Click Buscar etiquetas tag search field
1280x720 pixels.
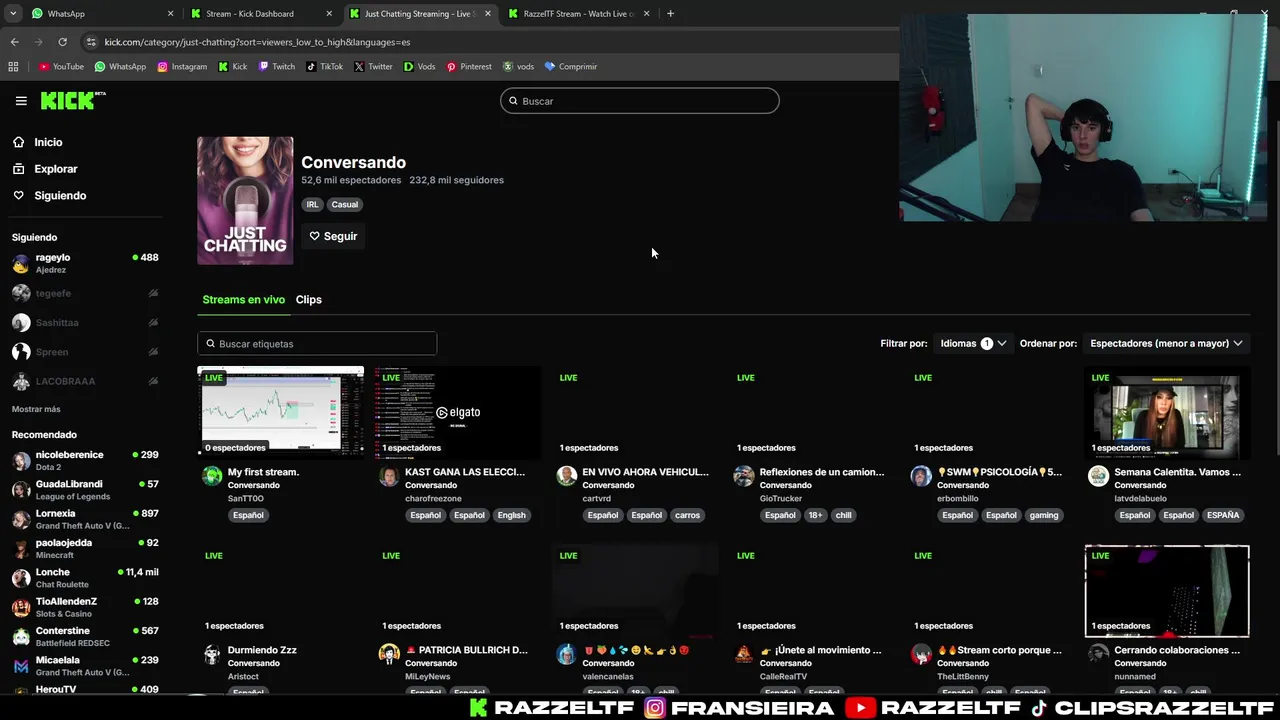click(x=317, y=344)
